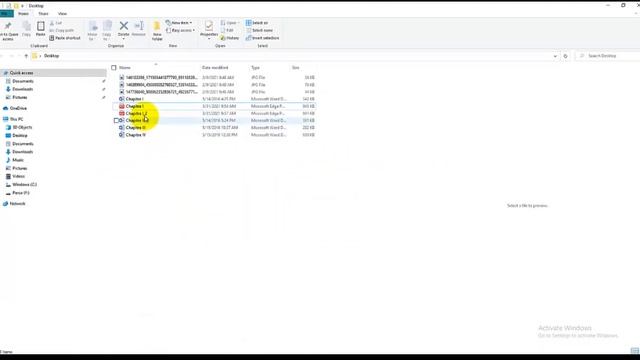Screen dimensions: 640x360
Task: Open the arrow below Properties
Action: [x=209, y=39]
